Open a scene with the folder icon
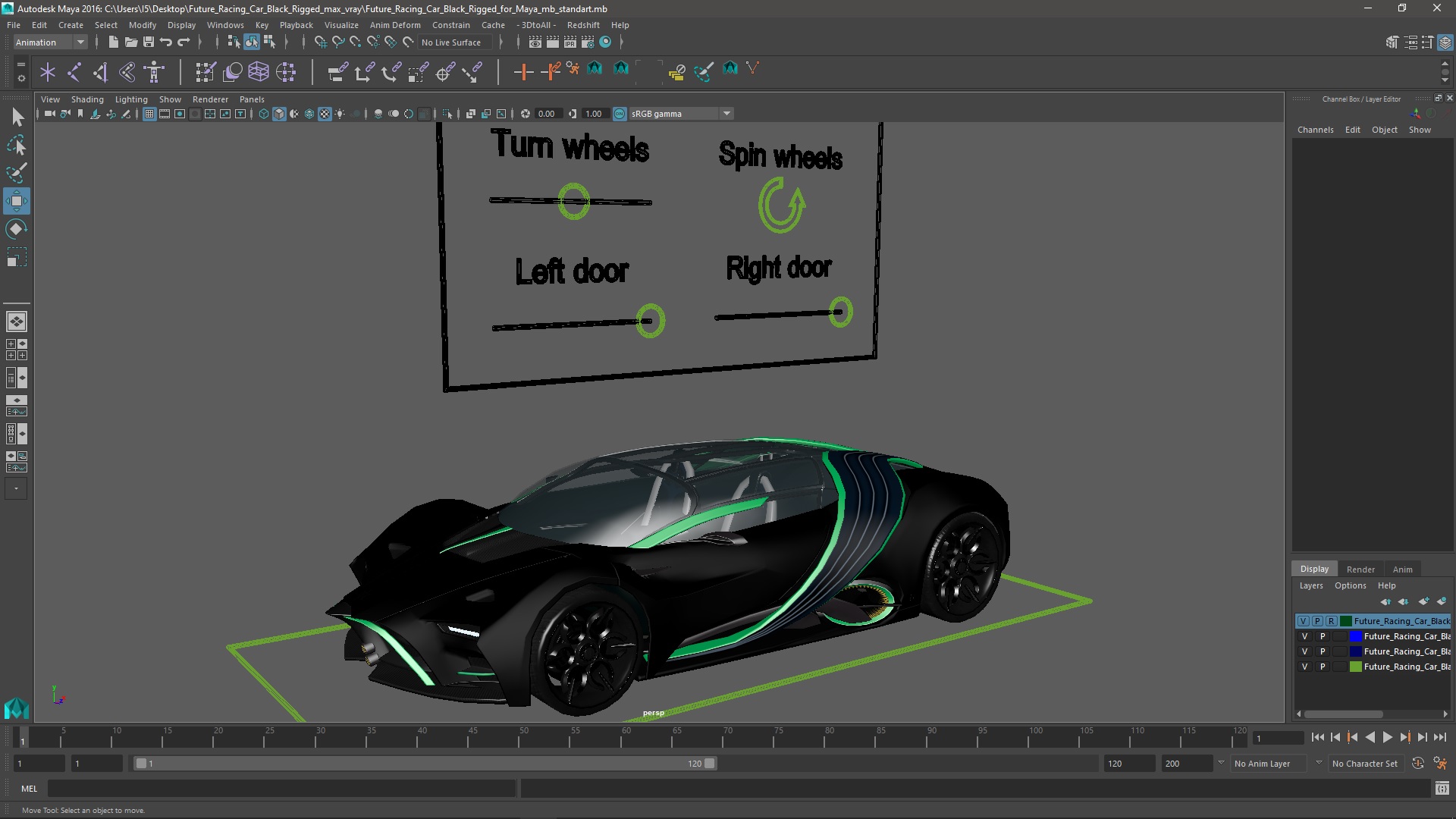Viewport: 1456px width, 819px height. click(130, 42)
